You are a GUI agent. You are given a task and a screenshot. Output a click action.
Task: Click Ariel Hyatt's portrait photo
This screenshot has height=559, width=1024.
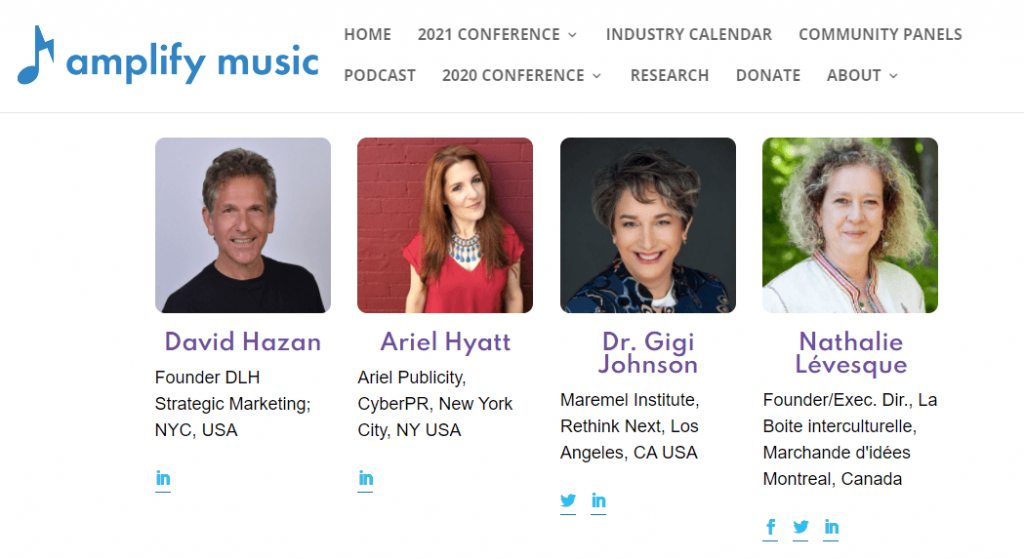(x=445, y=225)
